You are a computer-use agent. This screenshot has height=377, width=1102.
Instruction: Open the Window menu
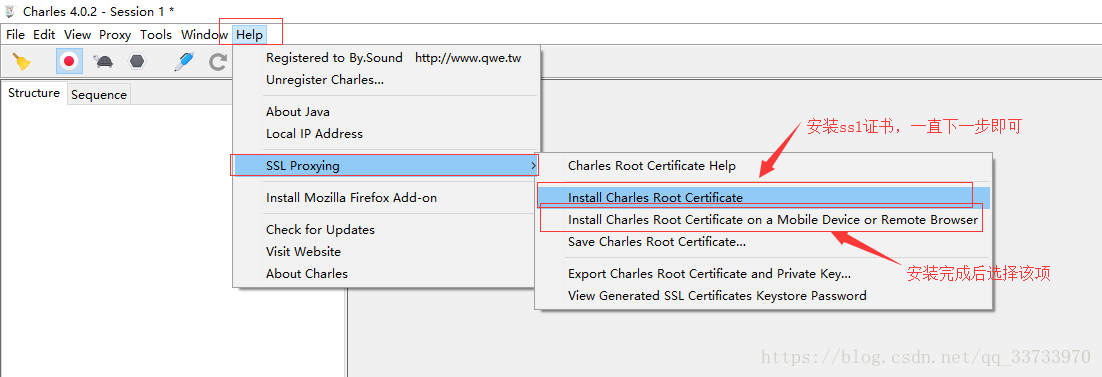(204, 34)
